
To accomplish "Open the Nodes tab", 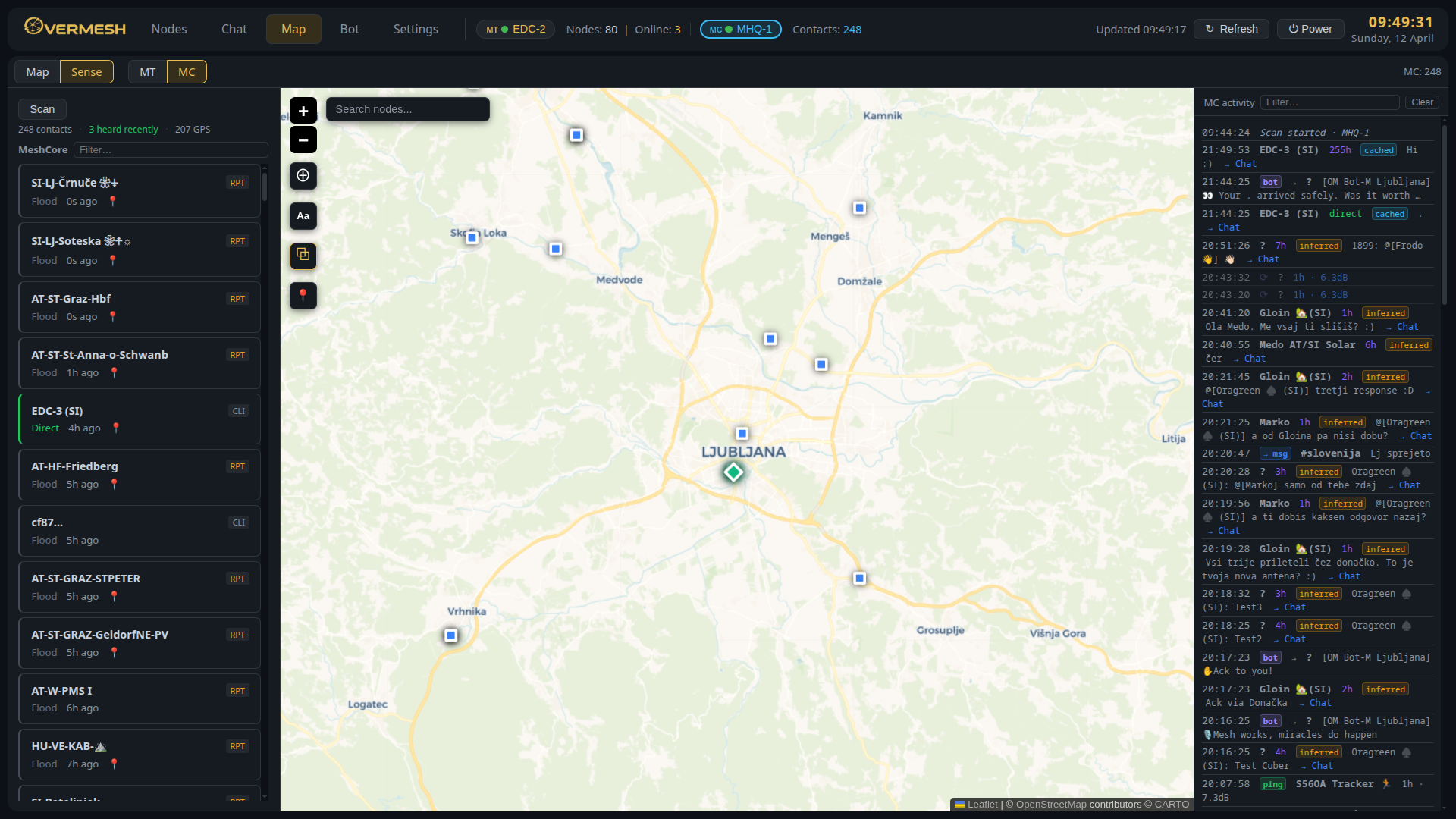I will [x=168, y=29].
